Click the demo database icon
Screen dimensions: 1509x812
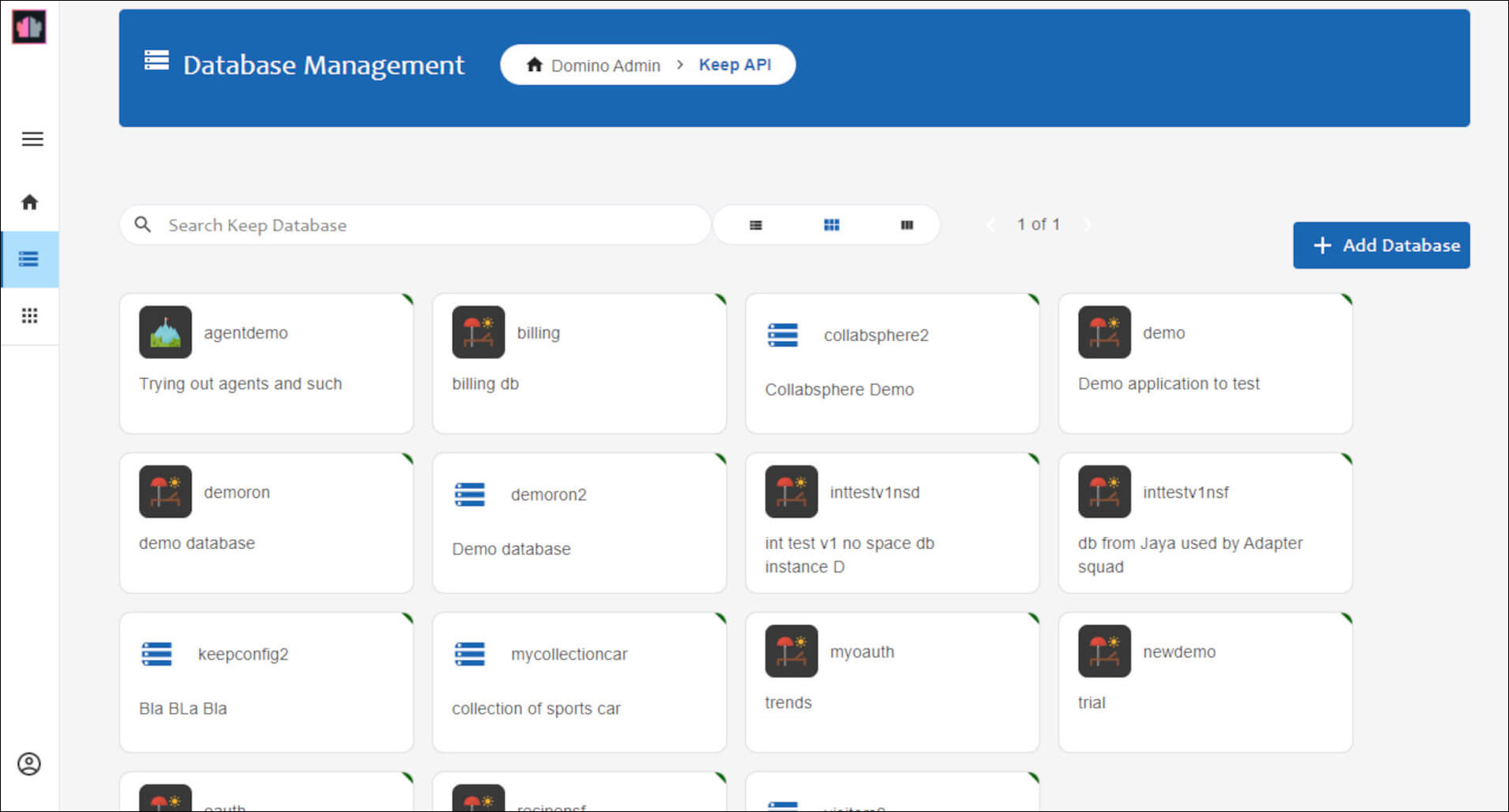[1104, 332]
